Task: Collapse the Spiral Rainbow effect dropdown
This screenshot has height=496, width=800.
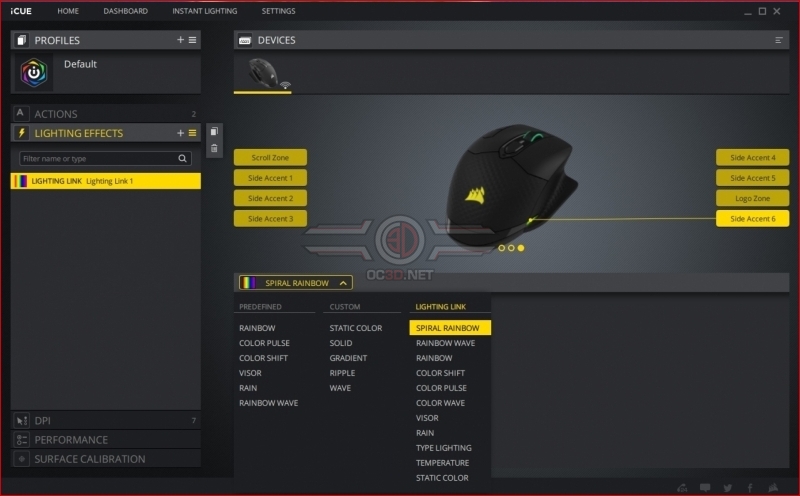Action: 296,283
